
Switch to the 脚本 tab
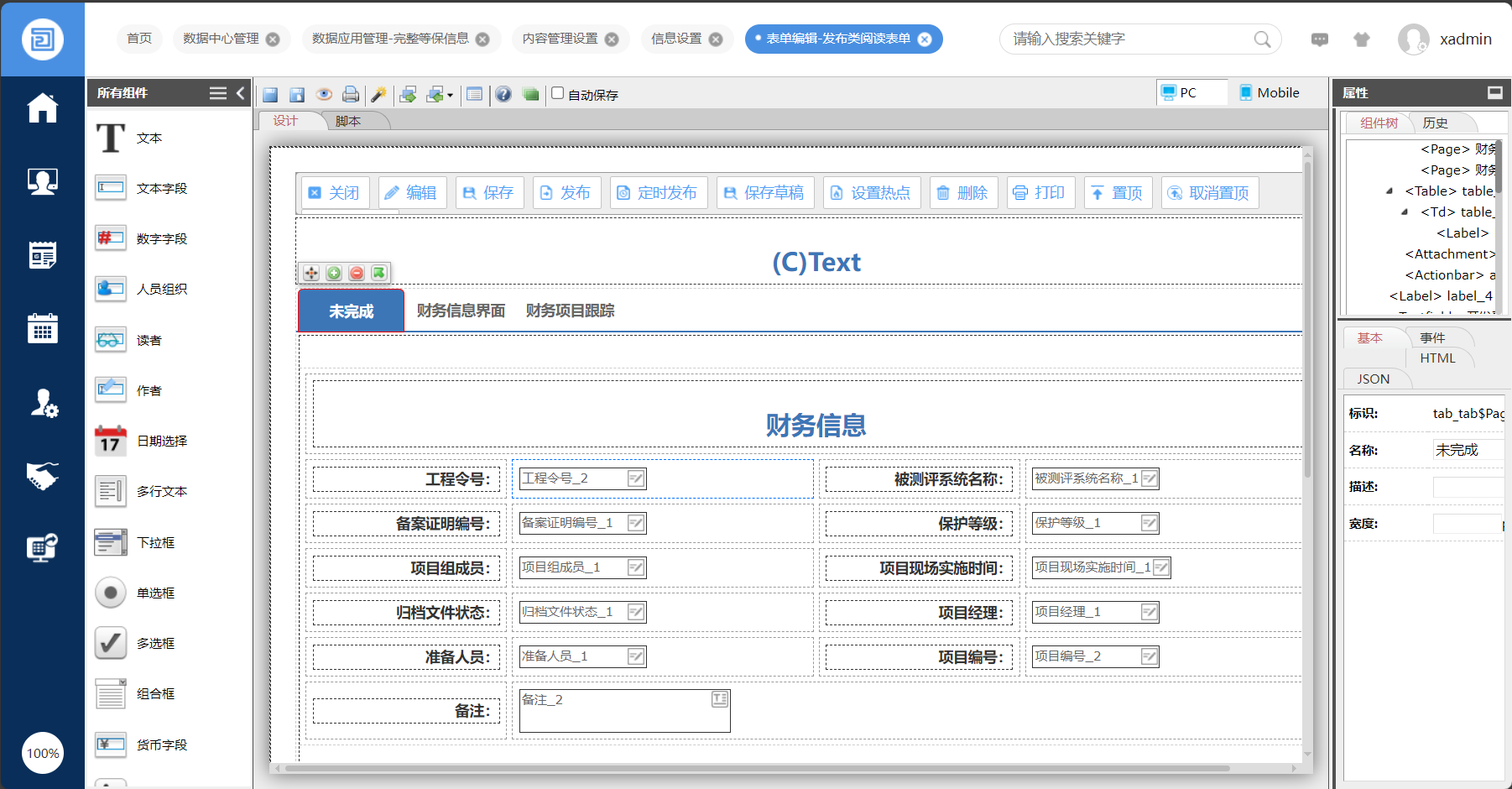[x=348, y=121]
